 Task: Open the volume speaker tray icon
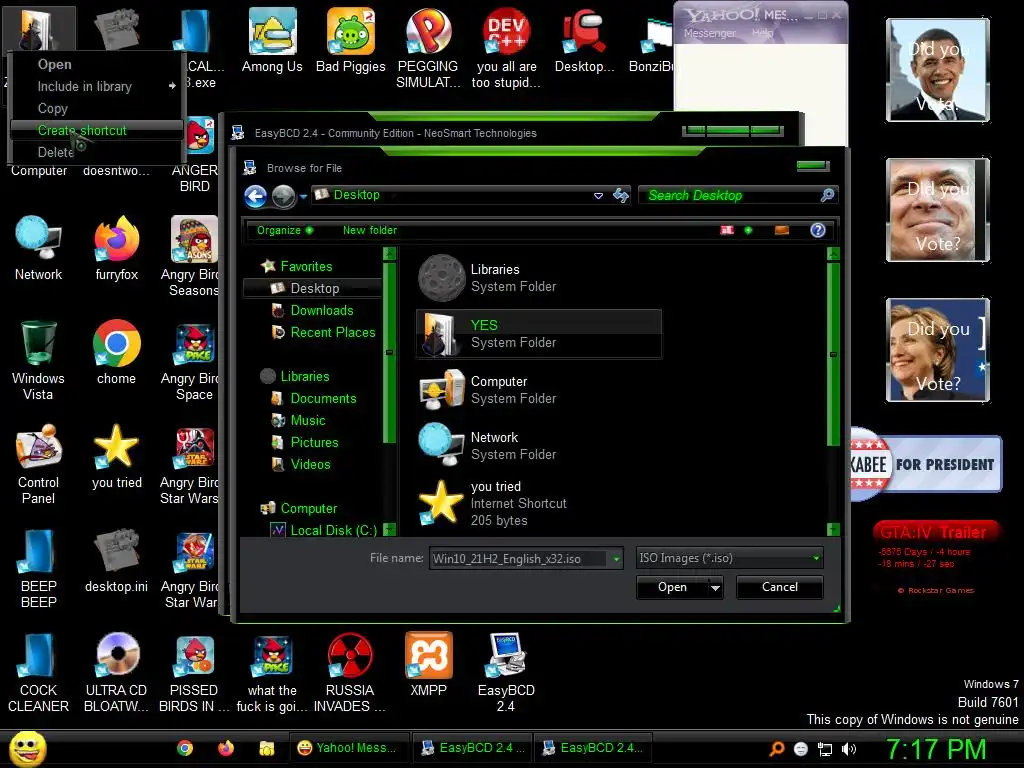[849, 749]
